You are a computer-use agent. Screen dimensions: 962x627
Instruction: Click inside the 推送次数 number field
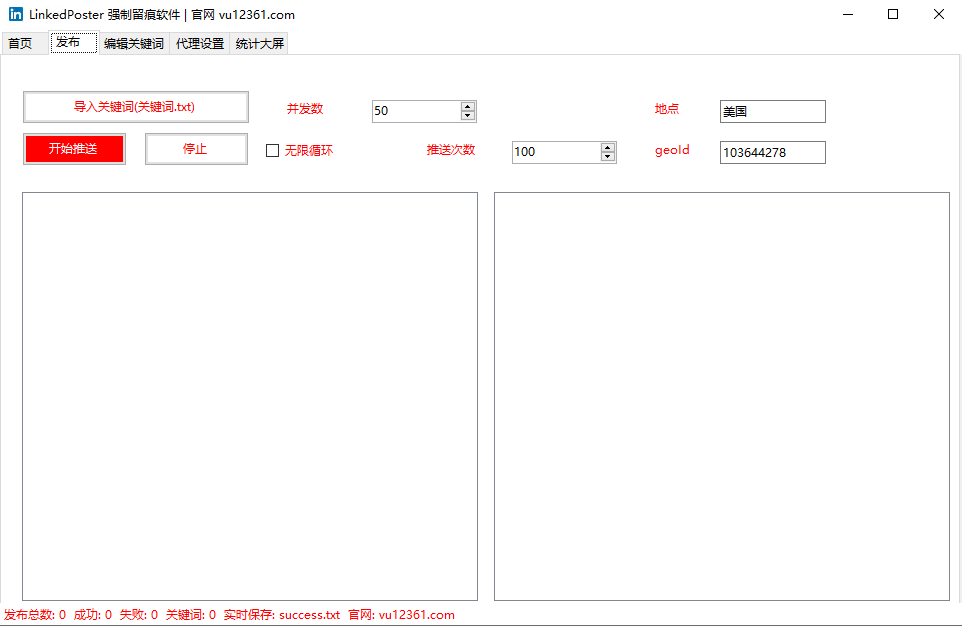[555, 152]
